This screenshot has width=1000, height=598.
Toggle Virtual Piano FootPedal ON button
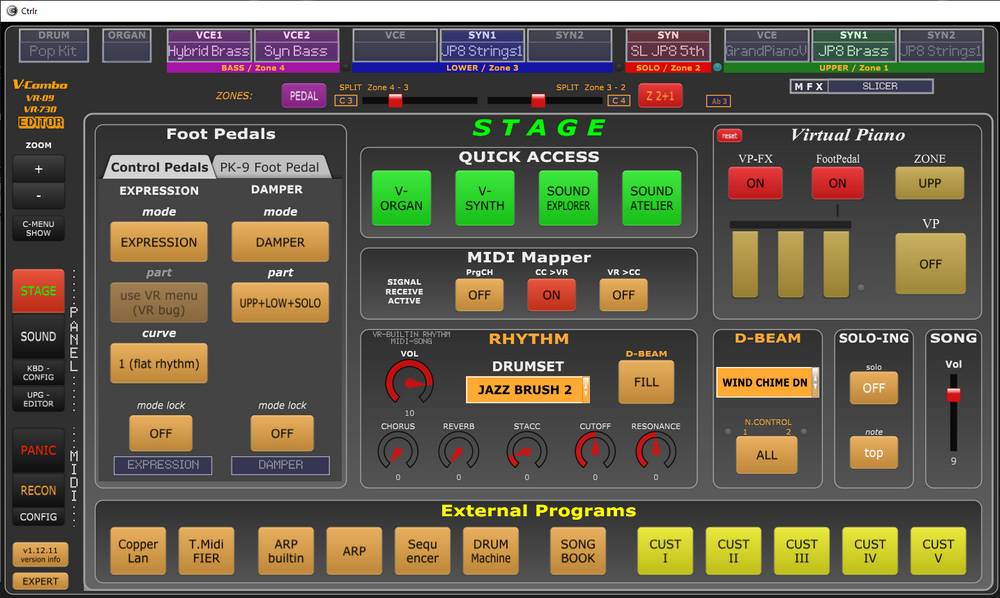(837, 183)
